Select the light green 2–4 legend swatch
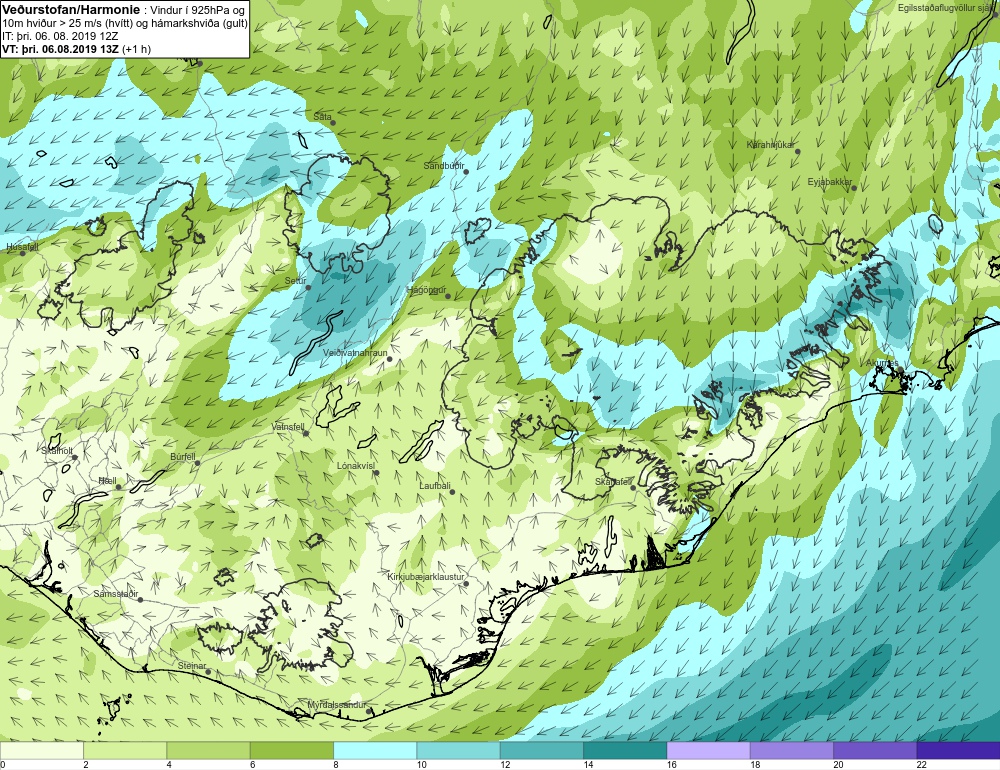This screenshot has width=1000, height=770. pyautogui.click(x=125, y=750)
